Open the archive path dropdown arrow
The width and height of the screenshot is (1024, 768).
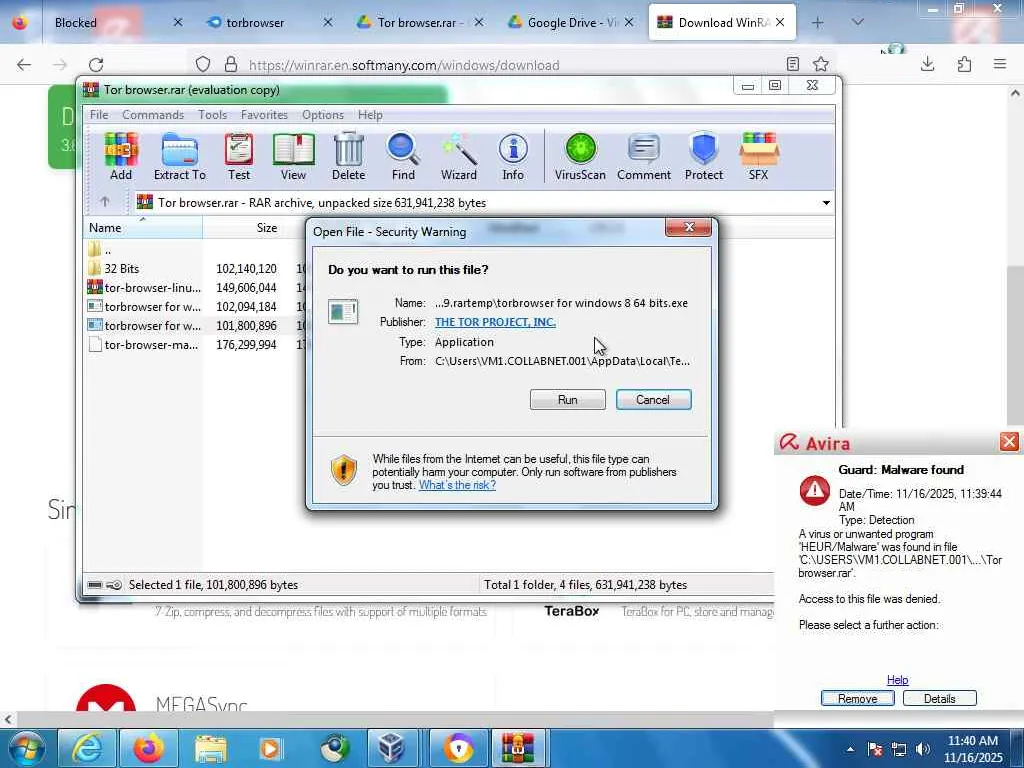(826, 202)
